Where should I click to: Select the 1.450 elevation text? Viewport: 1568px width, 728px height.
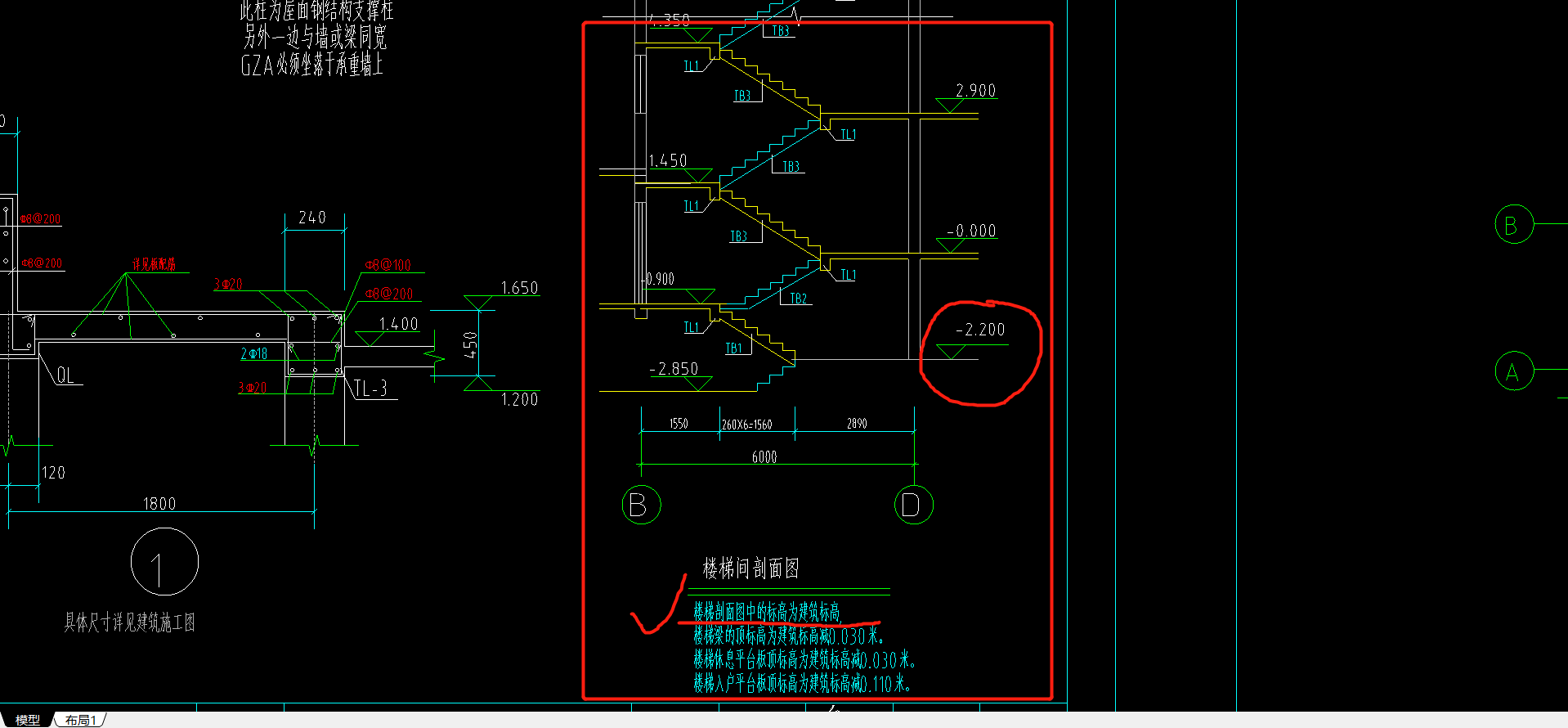point(668,161)
